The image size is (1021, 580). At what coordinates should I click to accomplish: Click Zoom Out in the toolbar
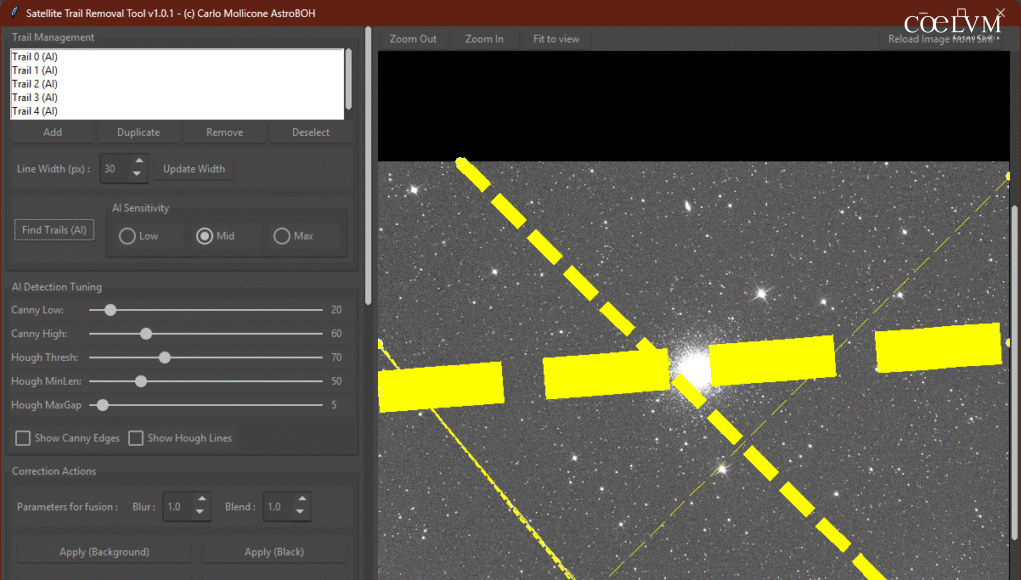pyautogui.click(x=413, y=39)
